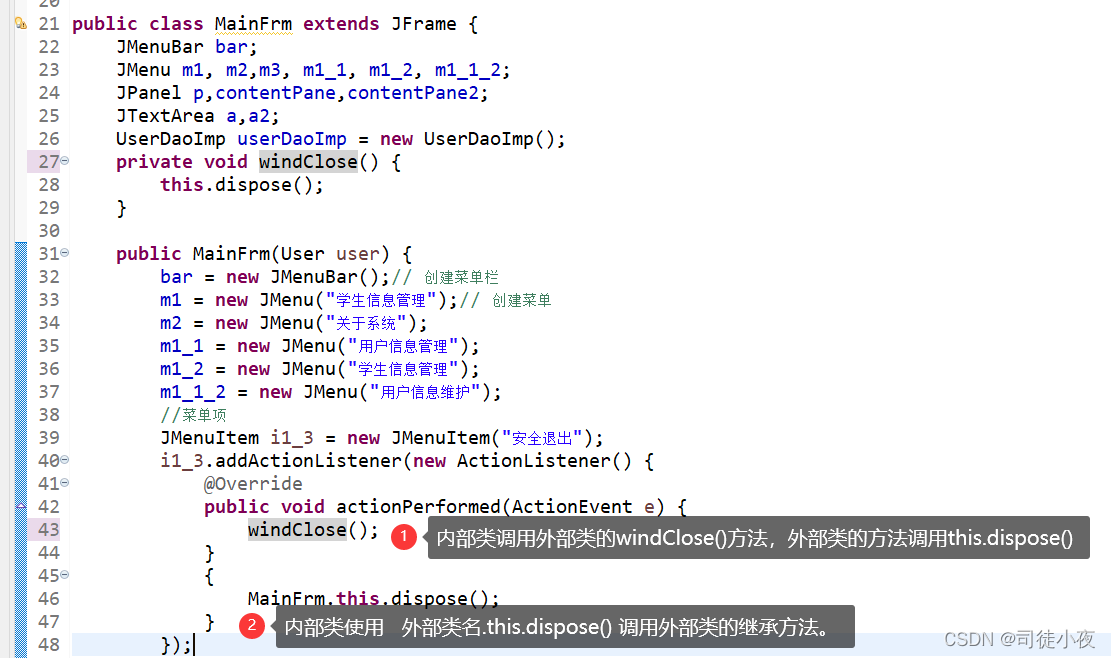This screenshot has width=1111, height=658.
Task: Click this.dispose() on line 28
Action: (x=242, y=185)
